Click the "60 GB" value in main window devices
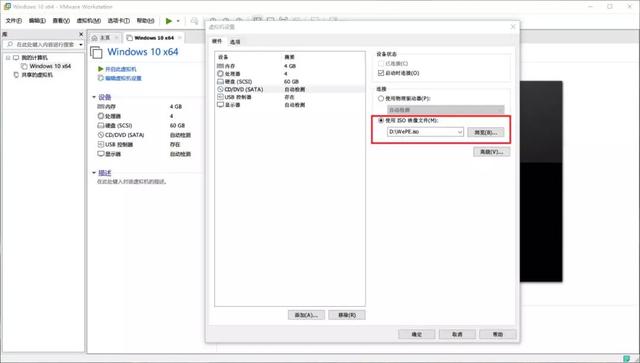 [178, 125]
